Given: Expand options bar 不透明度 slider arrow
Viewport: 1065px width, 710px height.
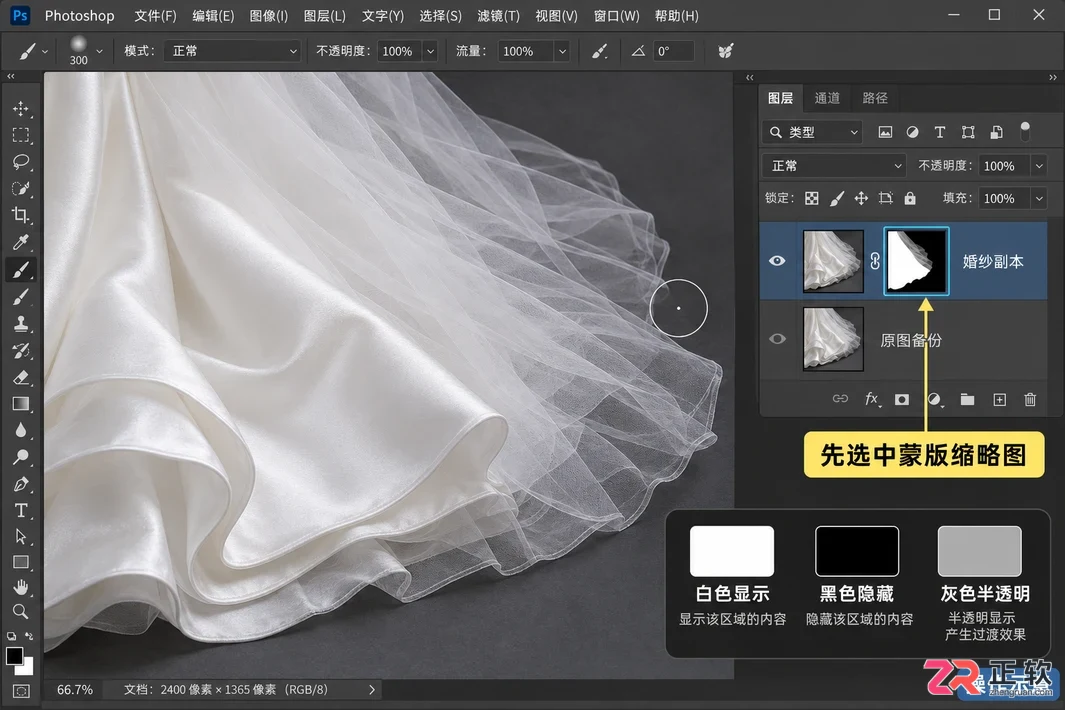Looking at the screenshot, I should (431, 51).
